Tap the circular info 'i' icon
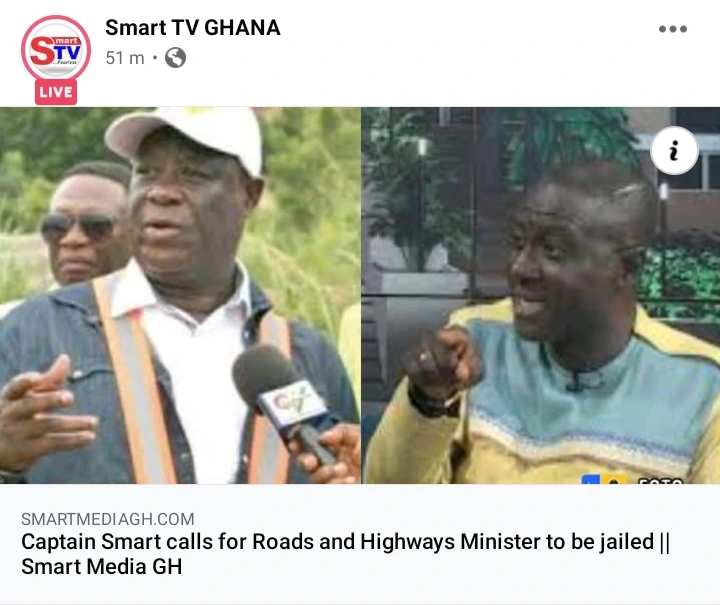The image size is (720, 605). coord(674,151)
